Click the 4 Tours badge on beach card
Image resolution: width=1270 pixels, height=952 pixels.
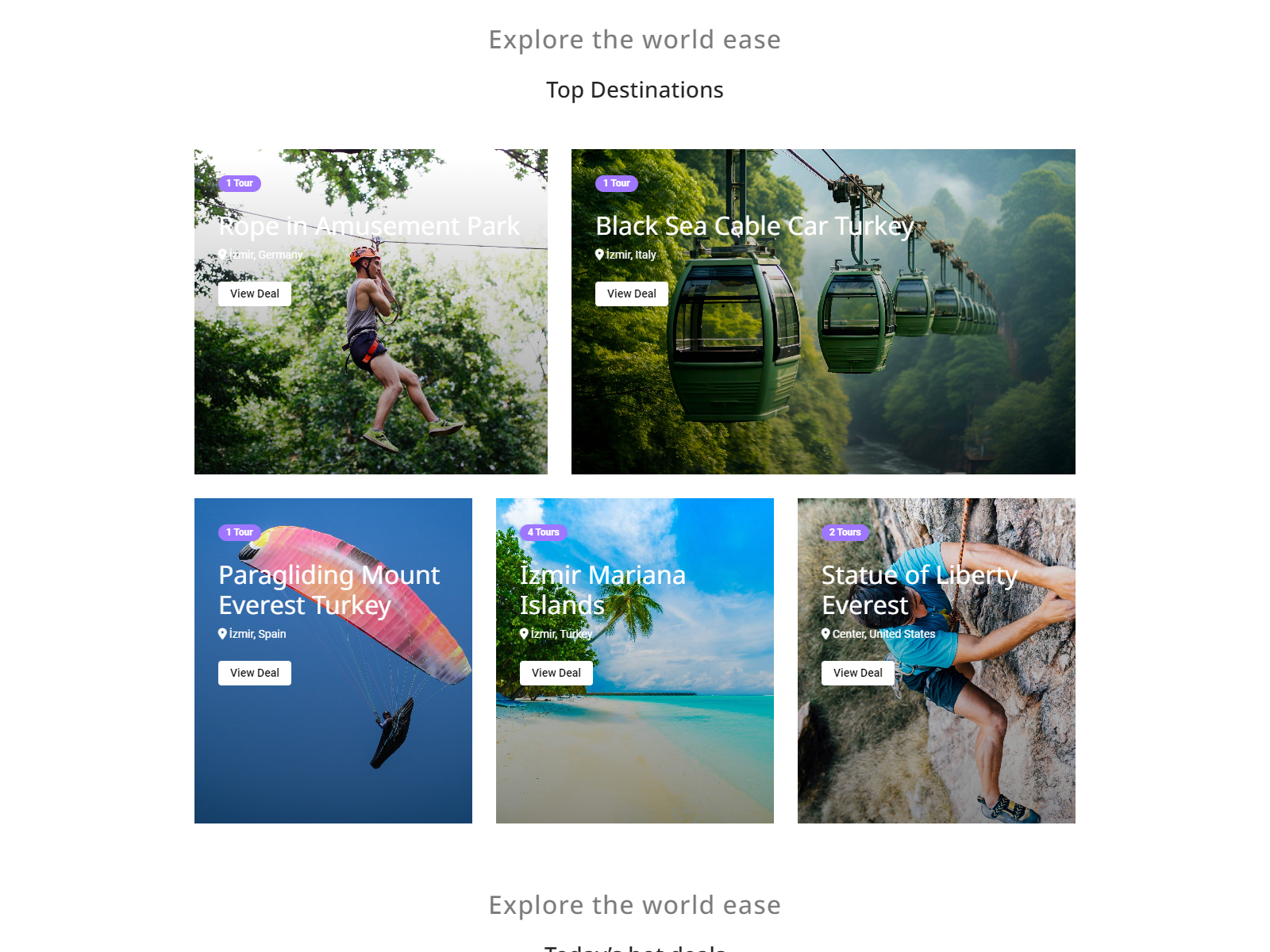[544, 532]
